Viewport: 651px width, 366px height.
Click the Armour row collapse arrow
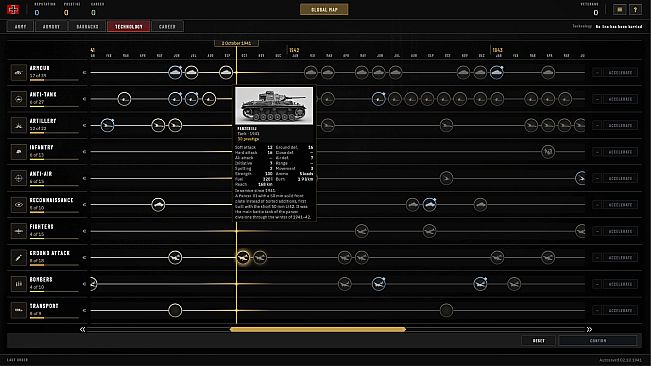(84, 73)
